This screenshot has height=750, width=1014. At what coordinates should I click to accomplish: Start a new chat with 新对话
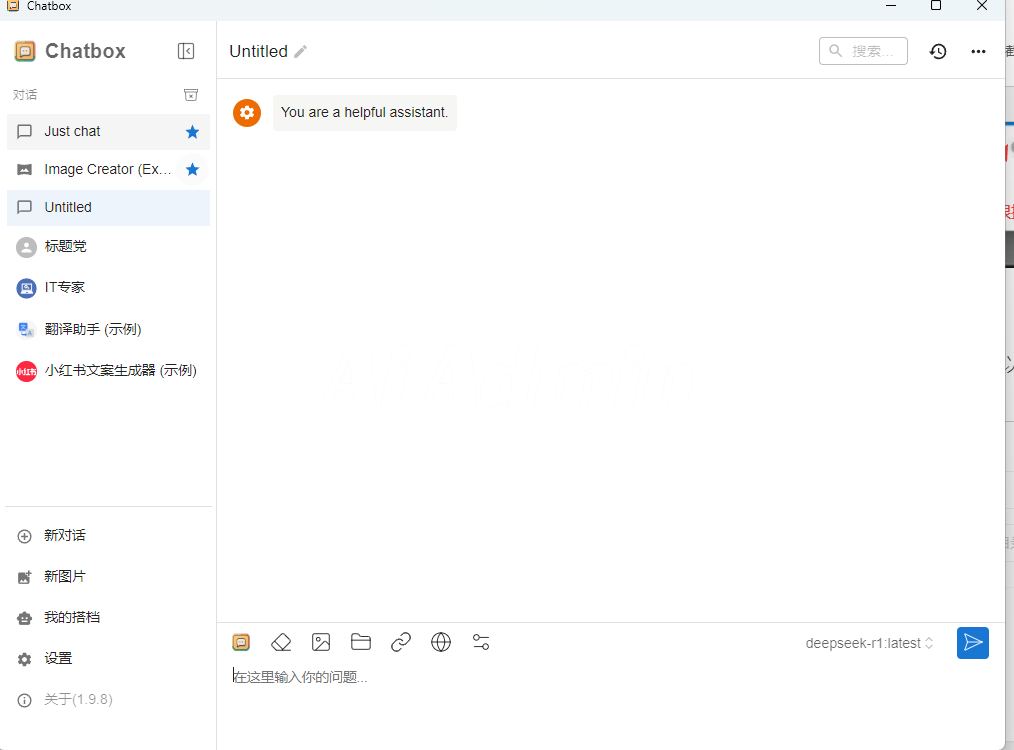[x=65, y=535]
